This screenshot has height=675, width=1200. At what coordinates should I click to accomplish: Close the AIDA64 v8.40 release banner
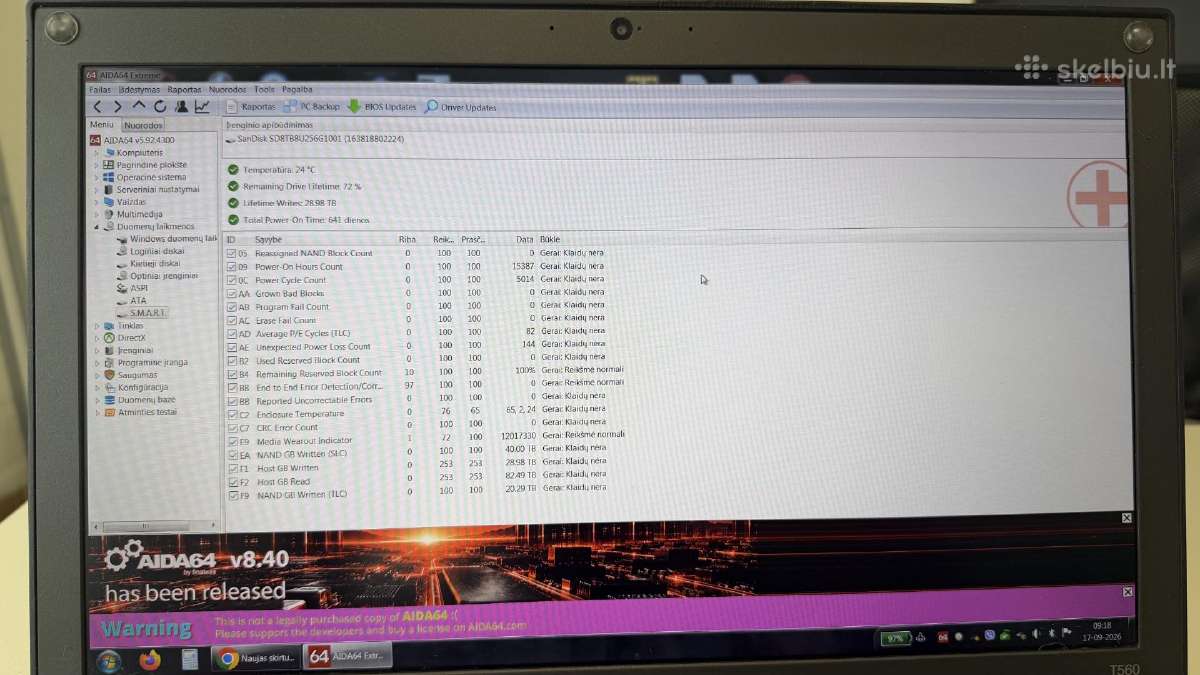(x=1127, y=518)
